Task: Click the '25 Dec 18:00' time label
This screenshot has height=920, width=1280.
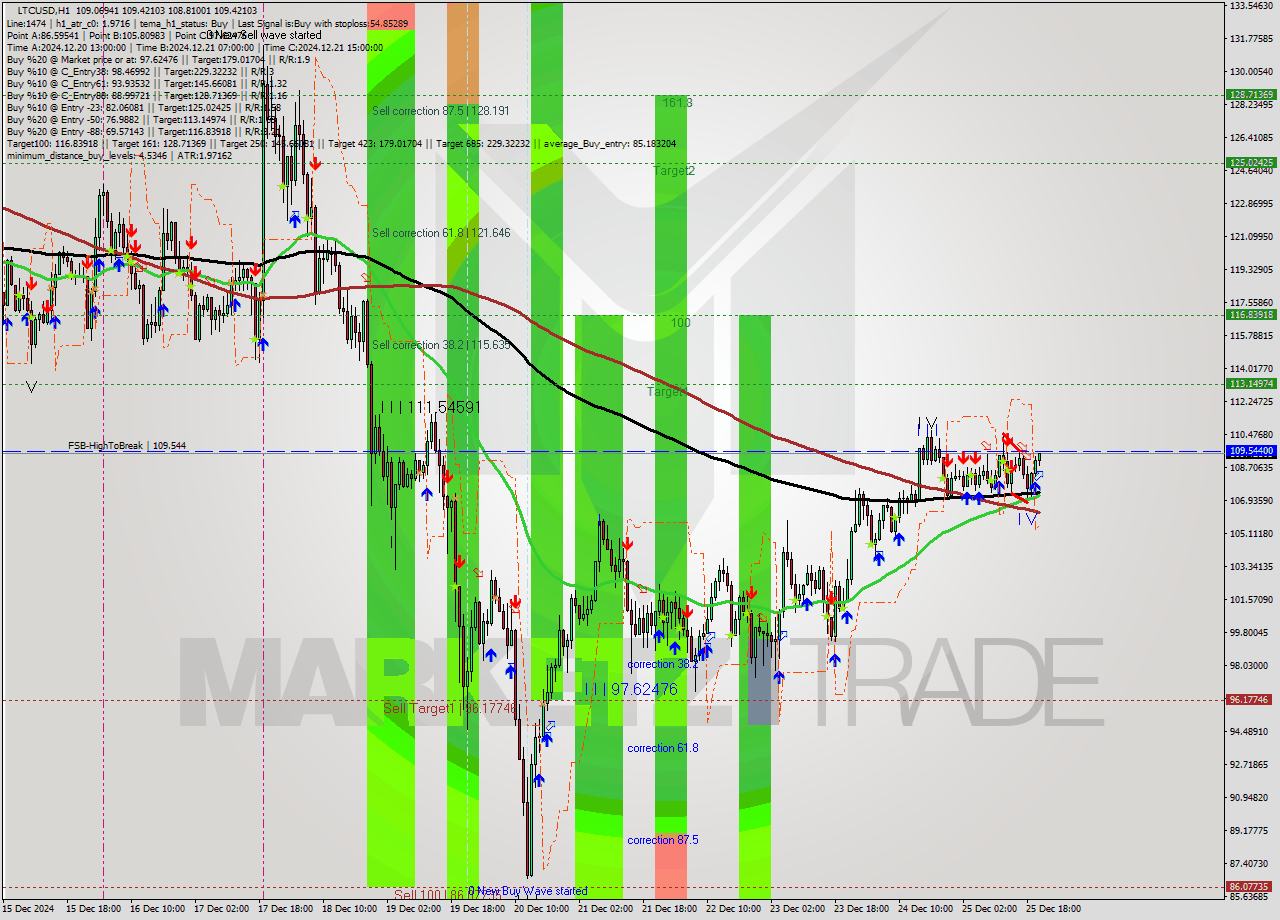Action: pos(1053,909)
